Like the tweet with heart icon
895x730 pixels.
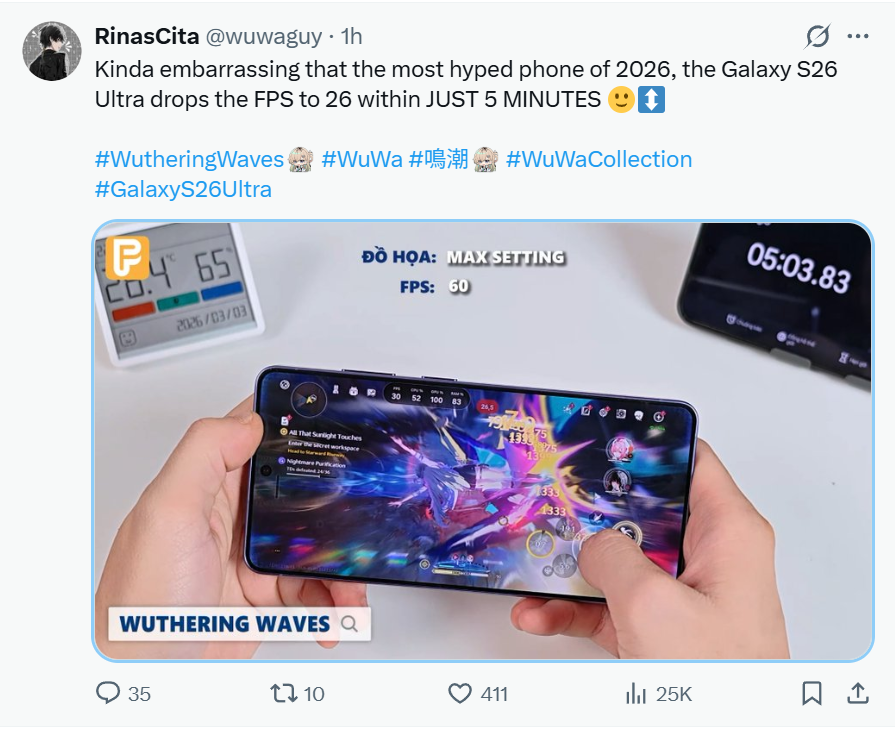[459, 693]
